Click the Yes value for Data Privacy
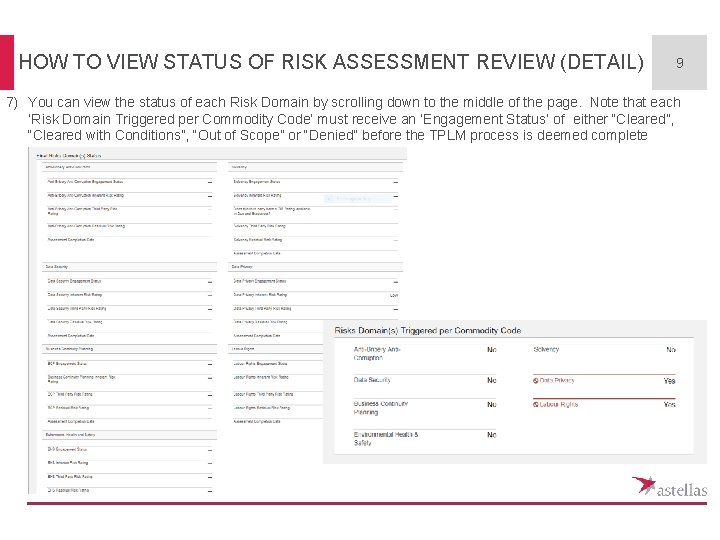 669,381
